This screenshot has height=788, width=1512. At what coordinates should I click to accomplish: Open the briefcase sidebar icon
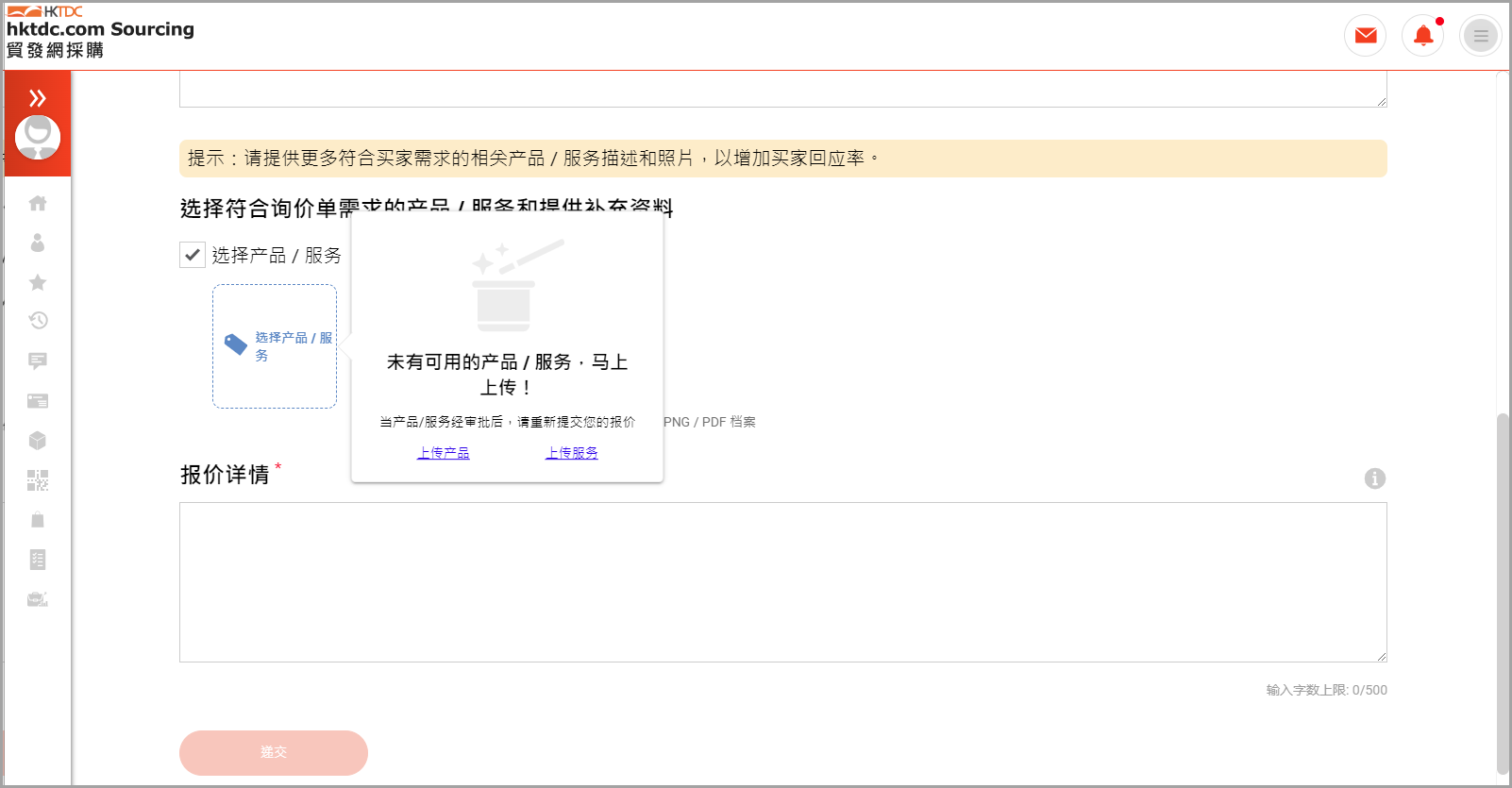pos(38,599)
